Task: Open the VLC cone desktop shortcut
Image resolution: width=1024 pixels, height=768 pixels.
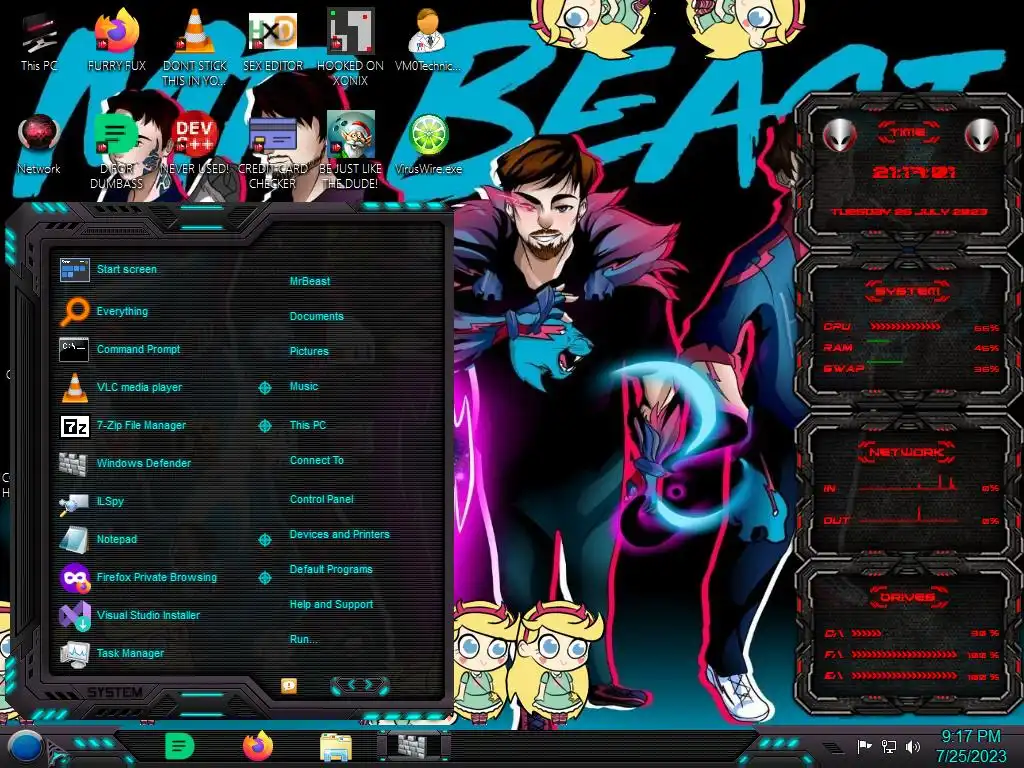Action: (x=195, y=46)
